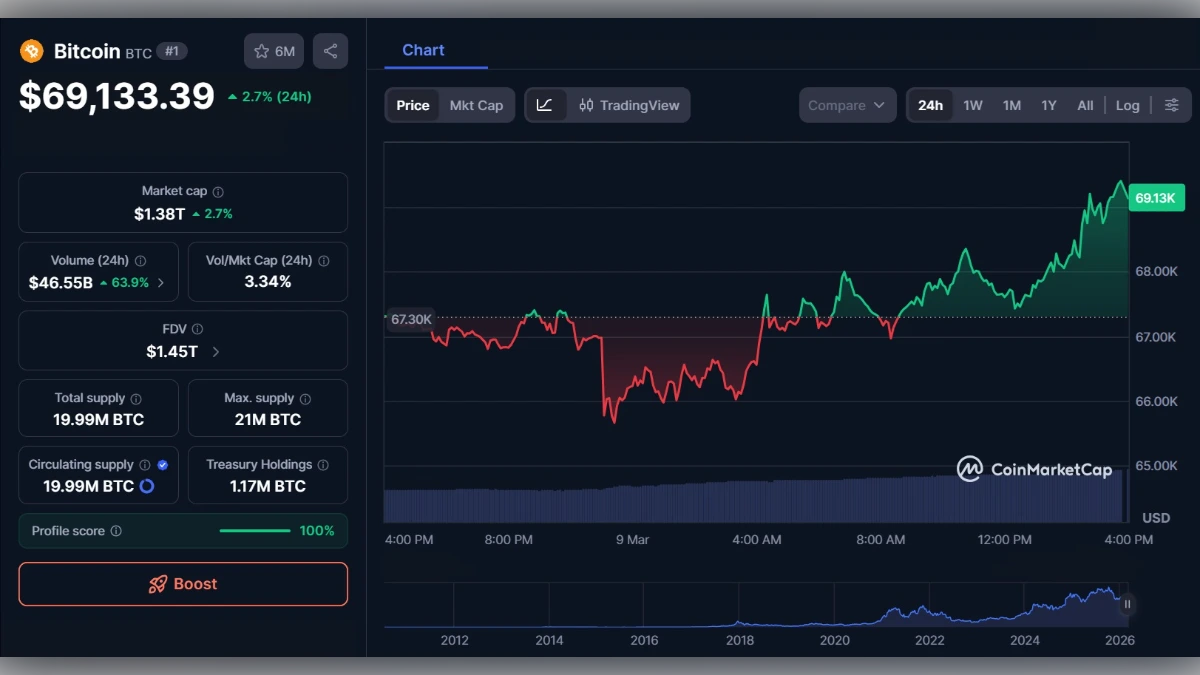Switch chart to TradingView candlestick view

pyautogui.click(x=620, y=104)
